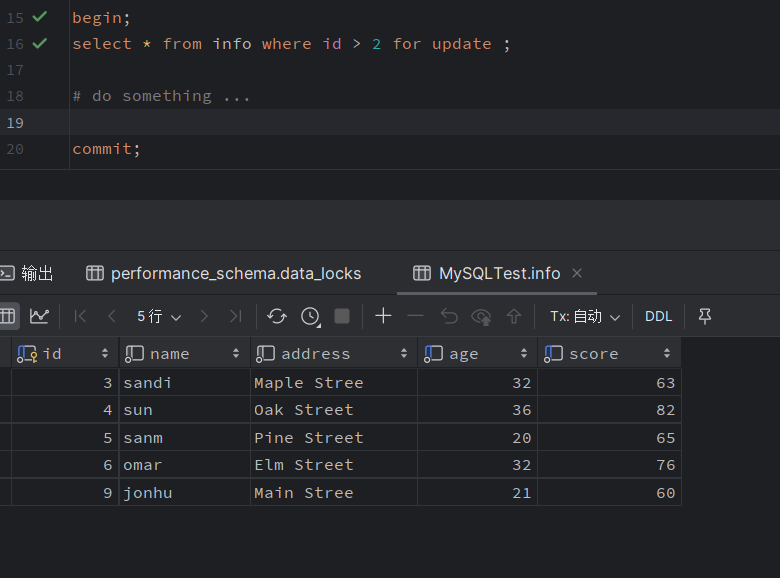Select the Main Stree address cell
780x578 pixels.
[x=334, y=493]
